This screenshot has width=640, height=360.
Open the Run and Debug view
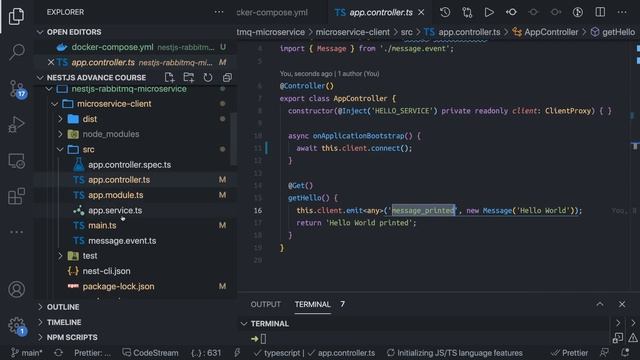pos(16,124)
